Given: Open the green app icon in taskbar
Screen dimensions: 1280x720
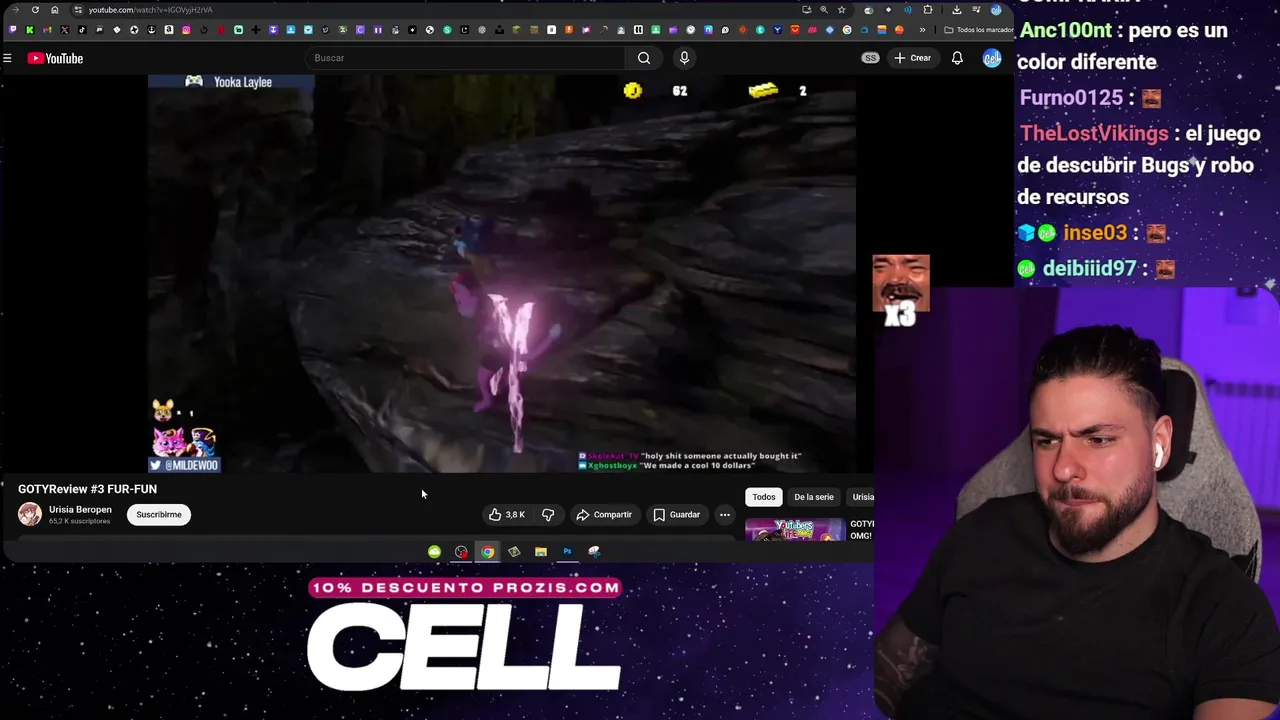Looking at the screenshot, I should pyautogui.click(x=434, y=552).
